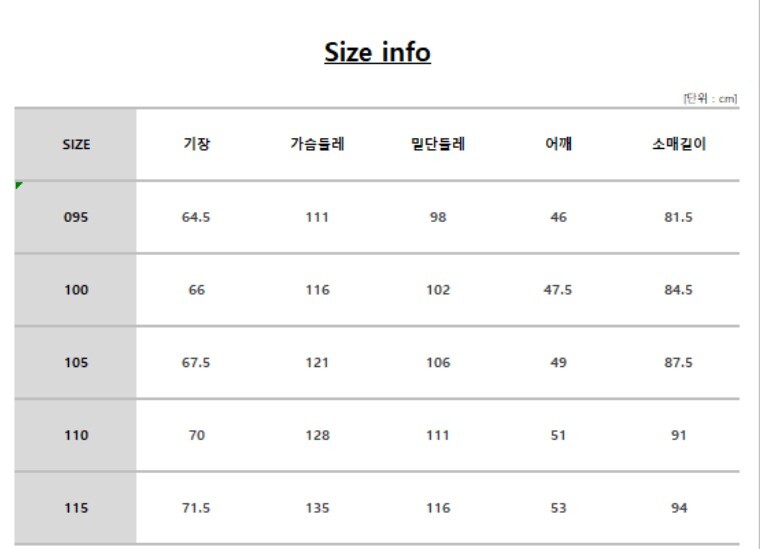
Task: Select the 기장 column header
Action: [197, 144]
